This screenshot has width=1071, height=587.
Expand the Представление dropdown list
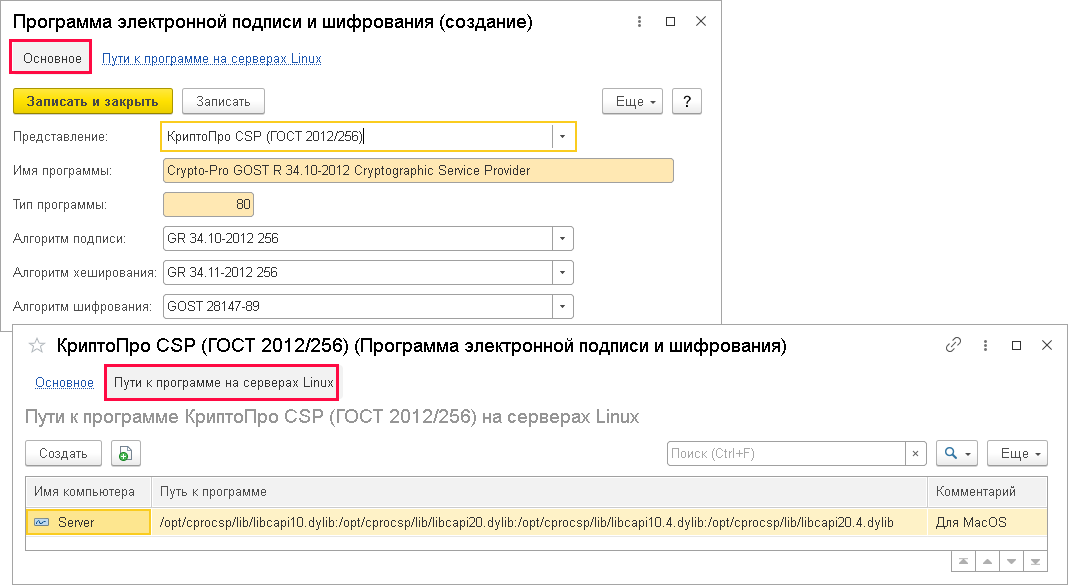562,137
